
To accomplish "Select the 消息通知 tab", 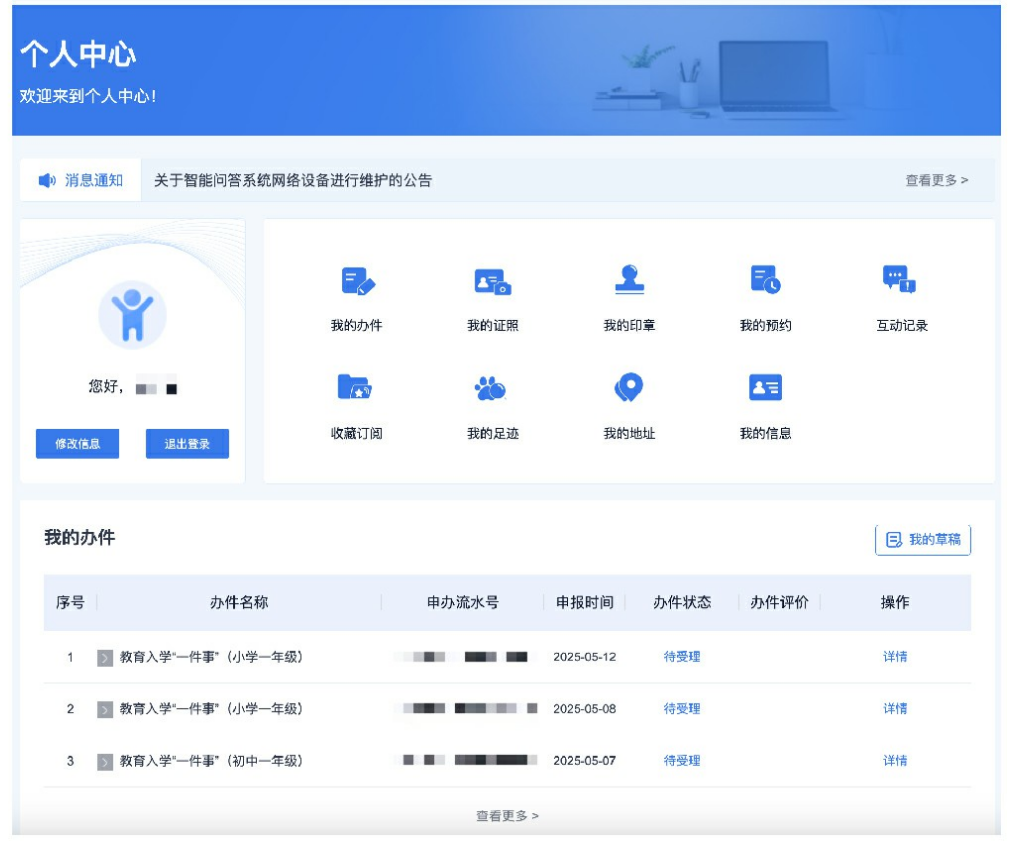I will (81, 181).
